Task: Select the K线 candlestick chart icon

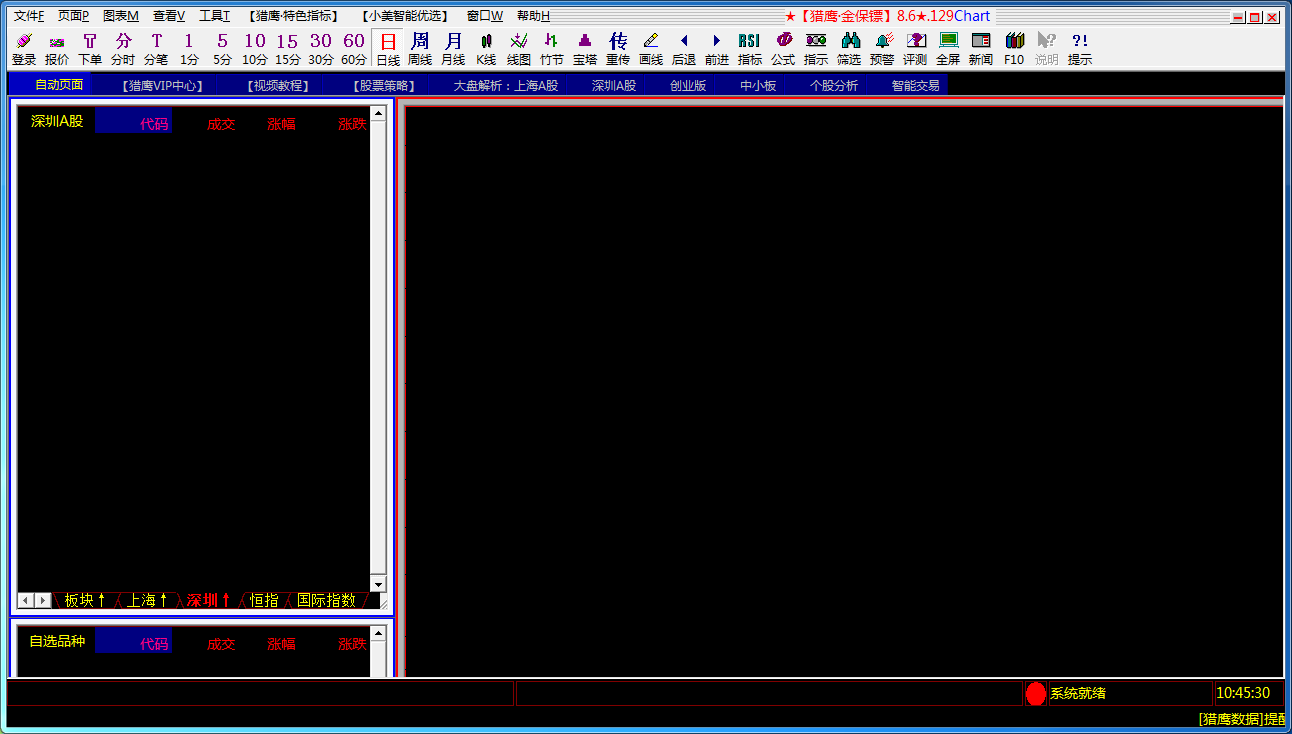Action: pyautogui.click(x=486, y=49)
